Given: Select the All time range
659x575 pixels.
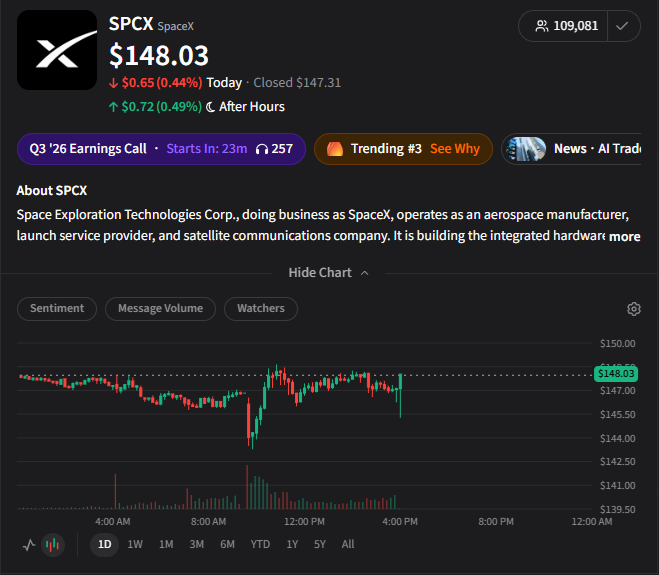Looking at the screenshot, I should pos(348,545).
